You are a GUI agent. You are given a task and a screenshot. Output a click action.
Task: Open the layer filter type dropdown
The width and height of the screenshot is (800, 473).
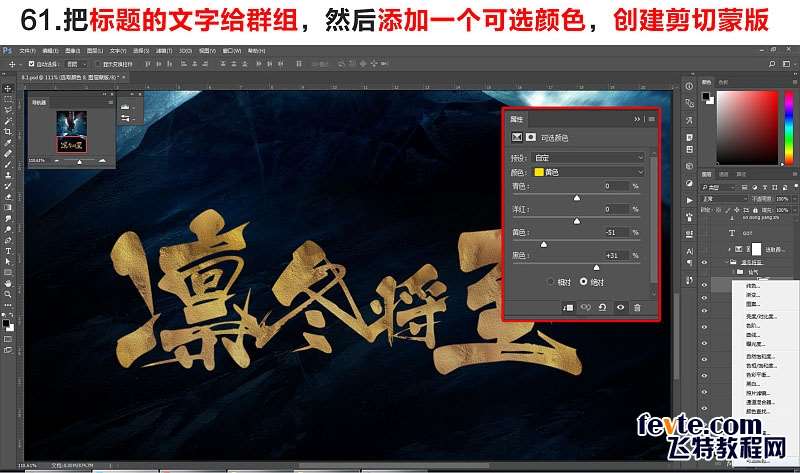pyautogui.click(x=718, y=187)
